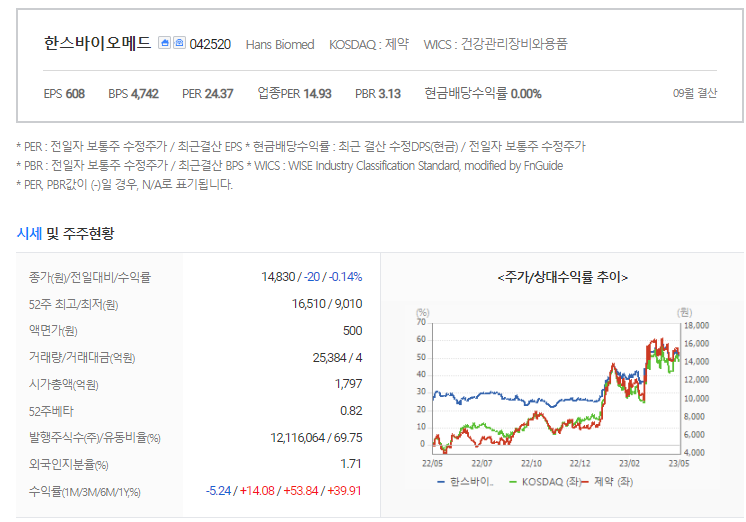Click the WICS : 건강관리장비와용품 classification
This screenshot has height=522, width=746.
tap(495, 44)
